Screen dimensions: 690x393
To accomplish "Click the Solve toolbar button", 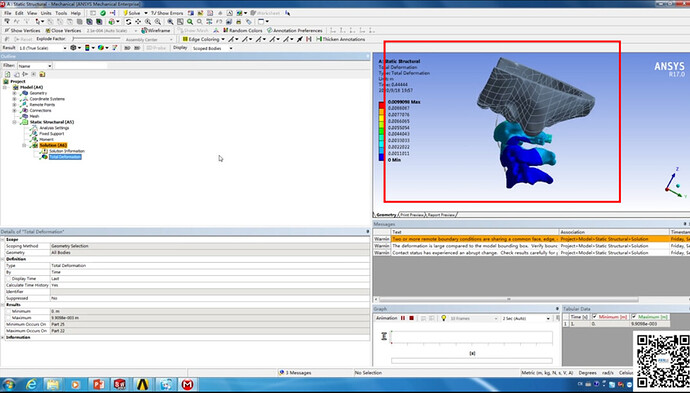I will pos(132,13).
